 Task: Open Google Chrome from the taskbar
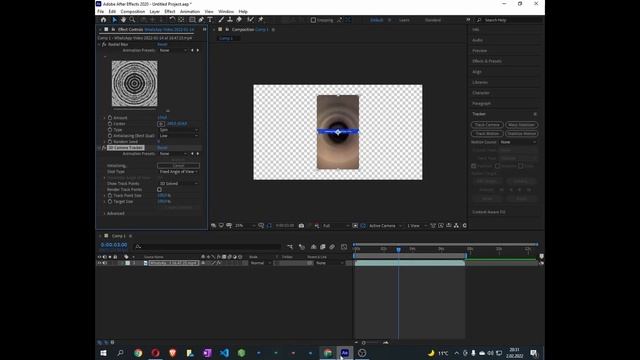(x=138, y=353)
